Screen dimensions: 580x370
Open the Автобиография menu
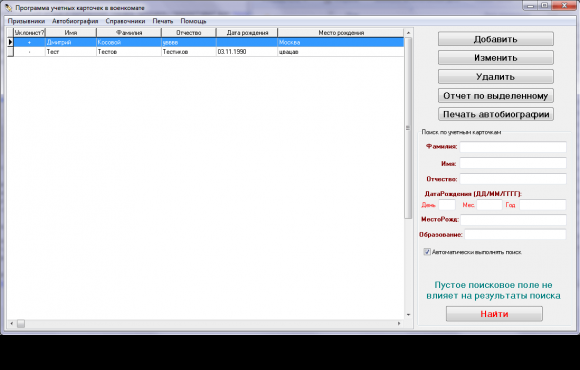pyautogui.click(x=75, y=21)
